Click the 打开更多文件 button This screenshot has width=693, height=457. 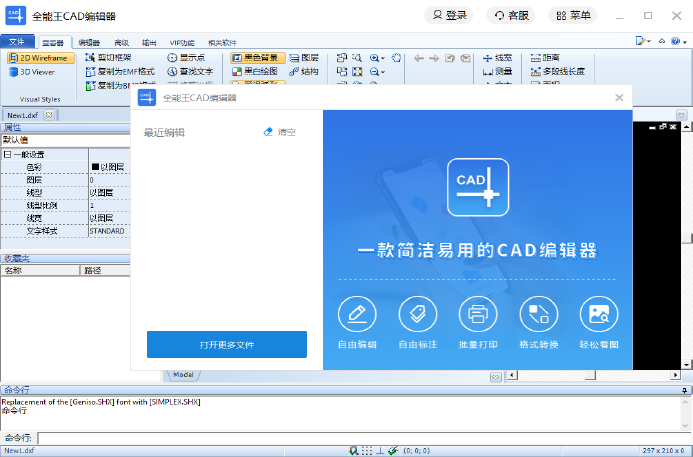[227, 344]
